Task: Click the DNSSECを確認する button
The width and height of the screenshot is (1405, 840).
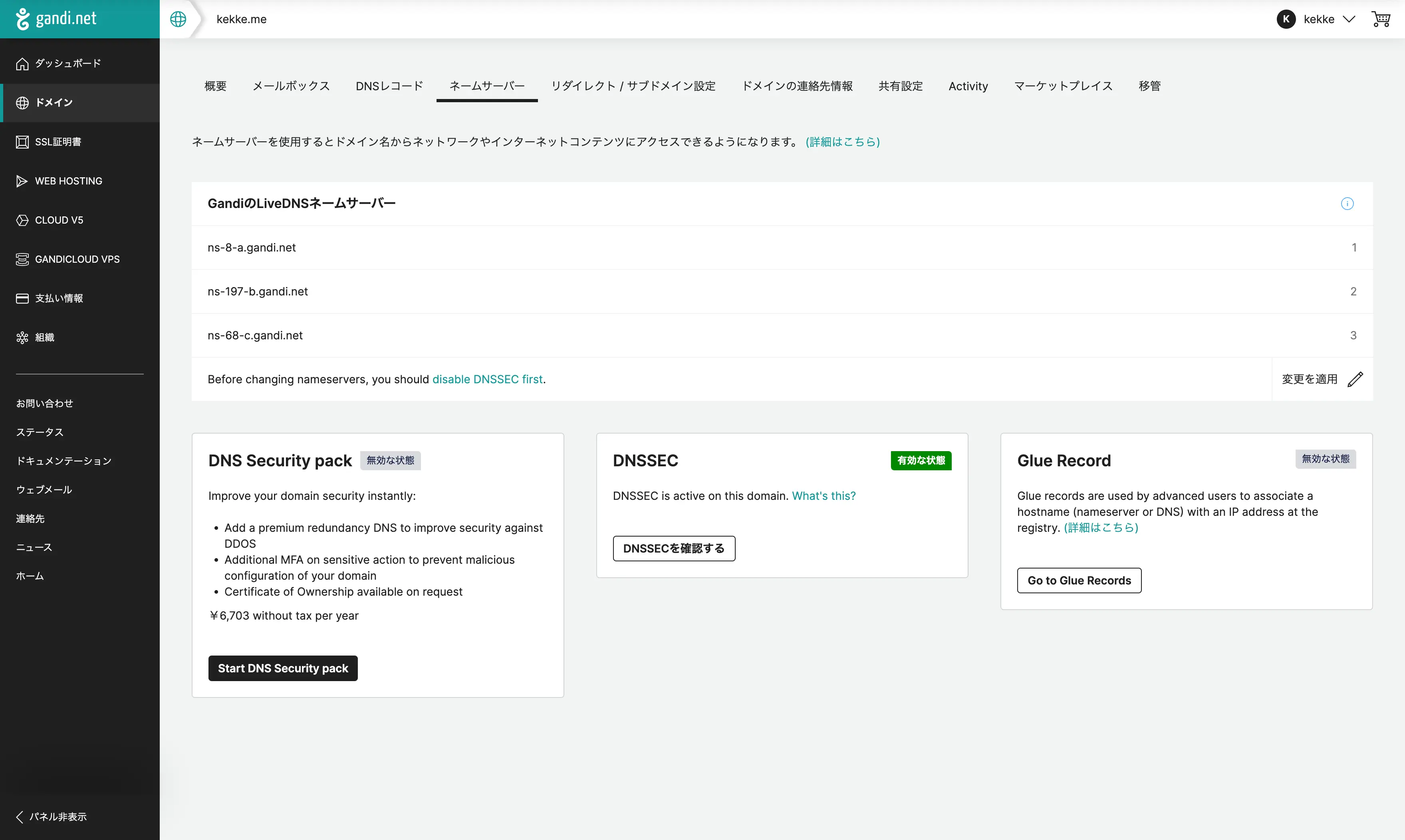Action: coord(674,549)
